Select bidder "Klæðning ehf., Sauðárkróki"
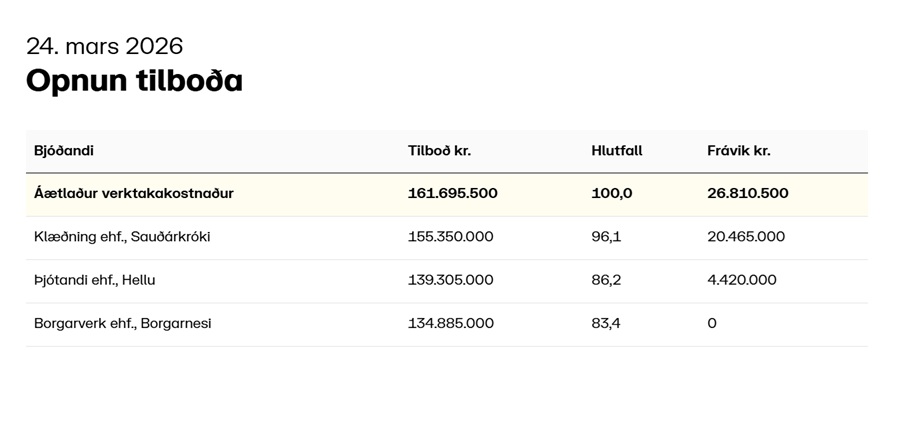Image resolution: width=900 pixels, height=434 pixels. (122, 237)
